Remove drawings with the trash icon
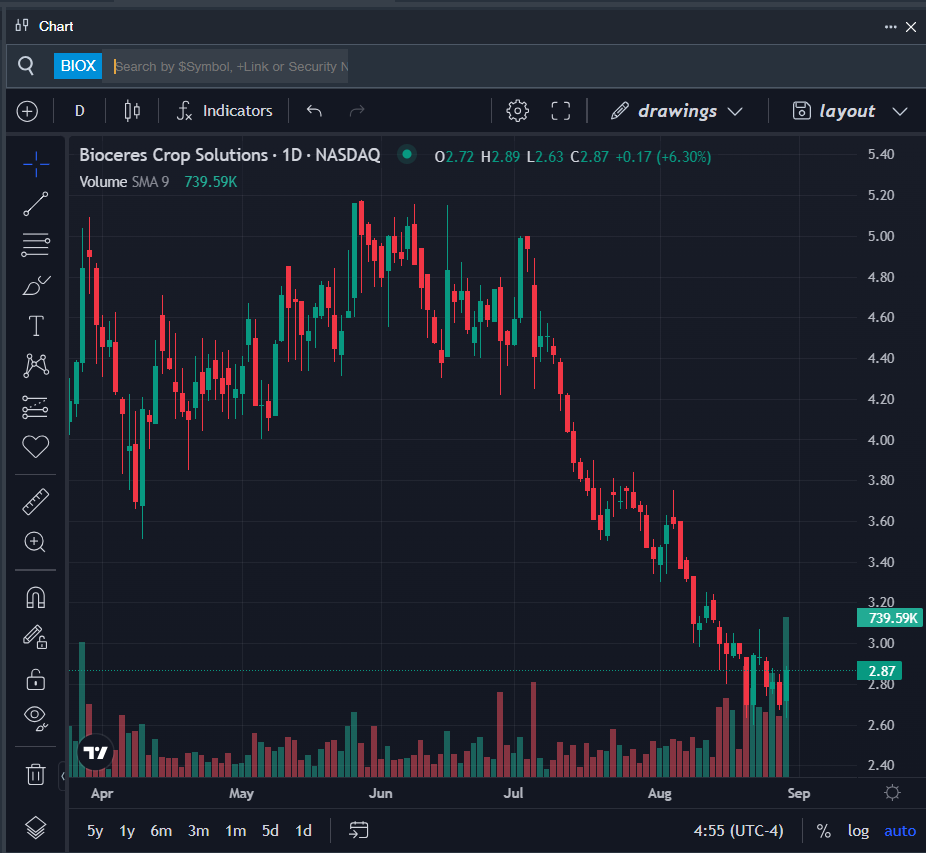 coord(35,773)
